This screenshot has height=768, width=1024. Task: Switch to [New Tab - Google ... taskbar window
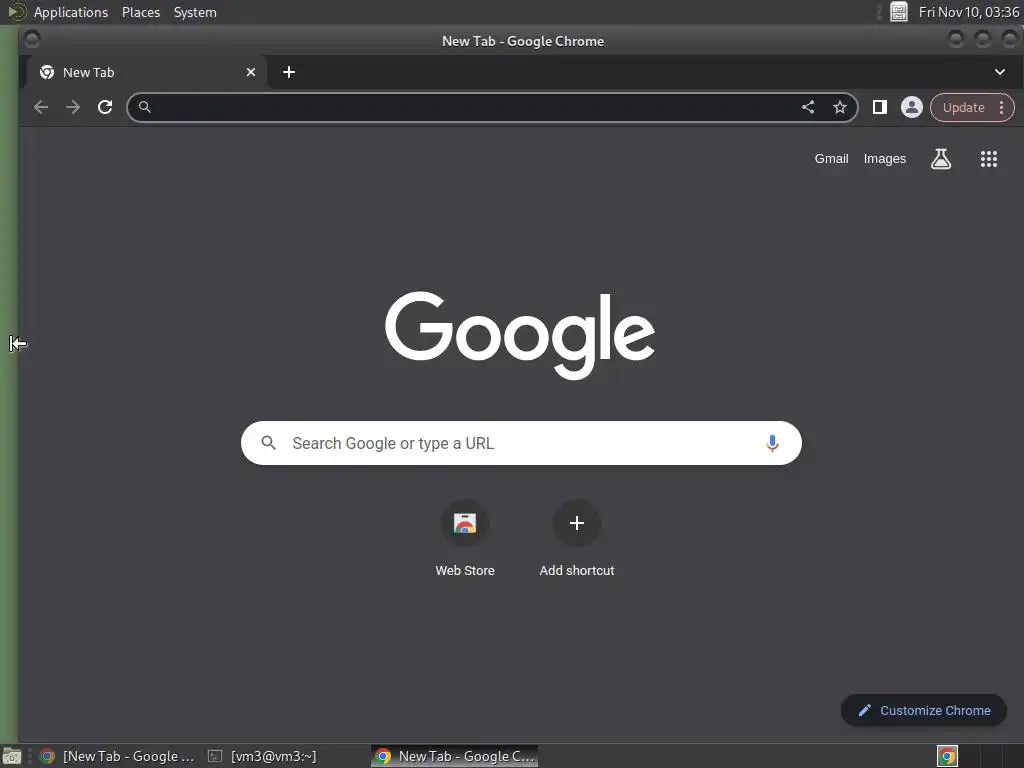pyautogui.click(x=116, y=756)
